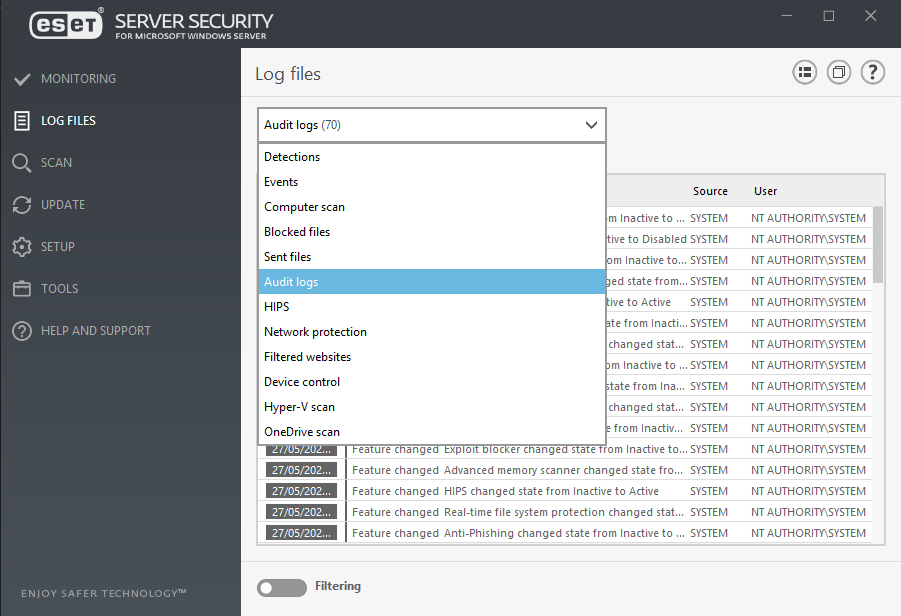
Task: Click the Setup gear icon
Action: [22, 247]
